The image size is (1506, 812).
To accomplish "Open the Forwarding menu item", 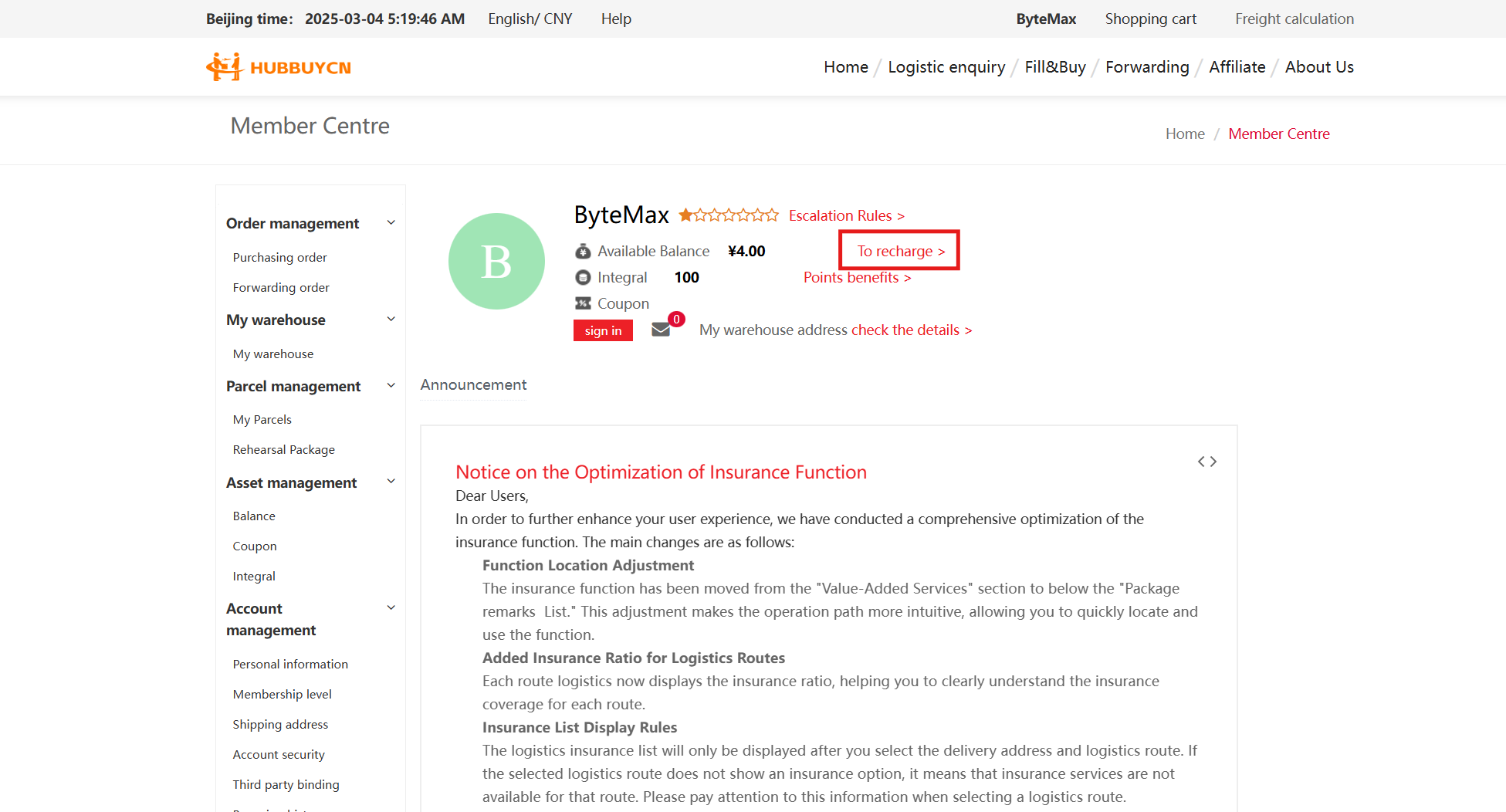I will (x=1147, y=66).
